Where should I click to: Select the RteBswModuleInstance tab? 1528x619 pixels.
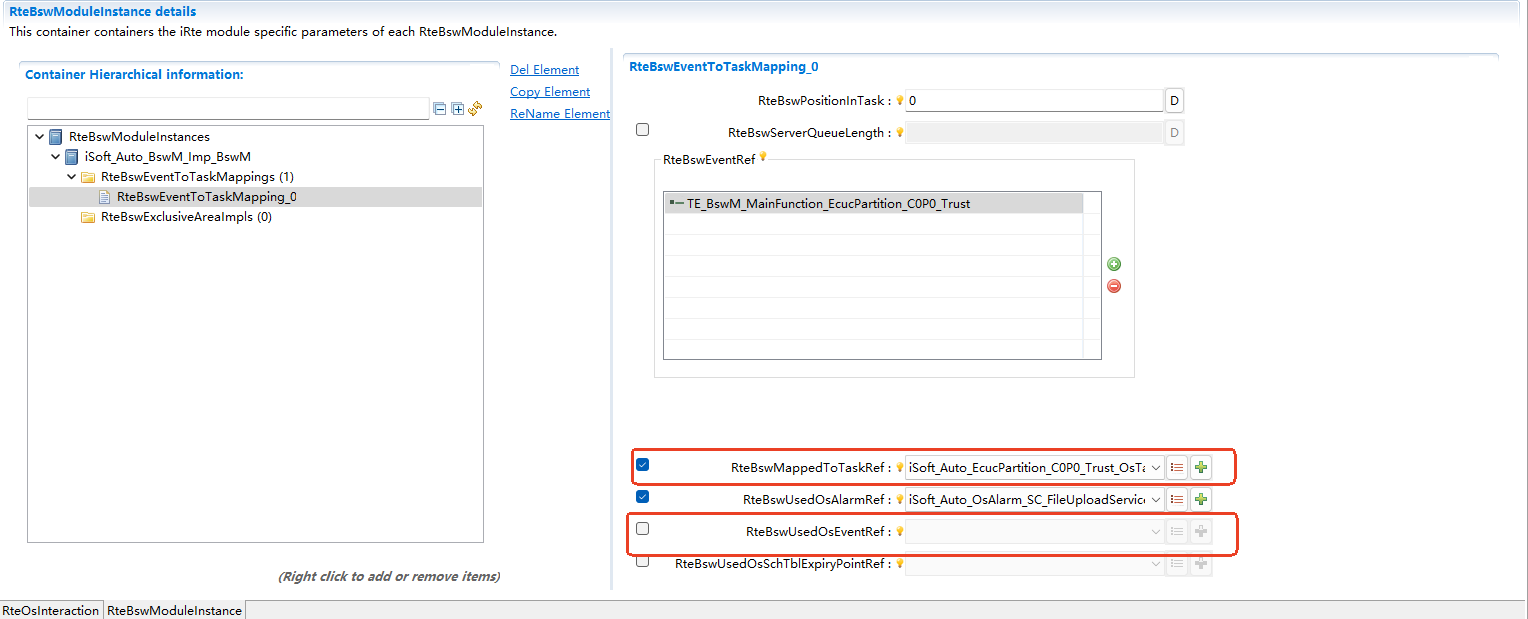[175, 610]
